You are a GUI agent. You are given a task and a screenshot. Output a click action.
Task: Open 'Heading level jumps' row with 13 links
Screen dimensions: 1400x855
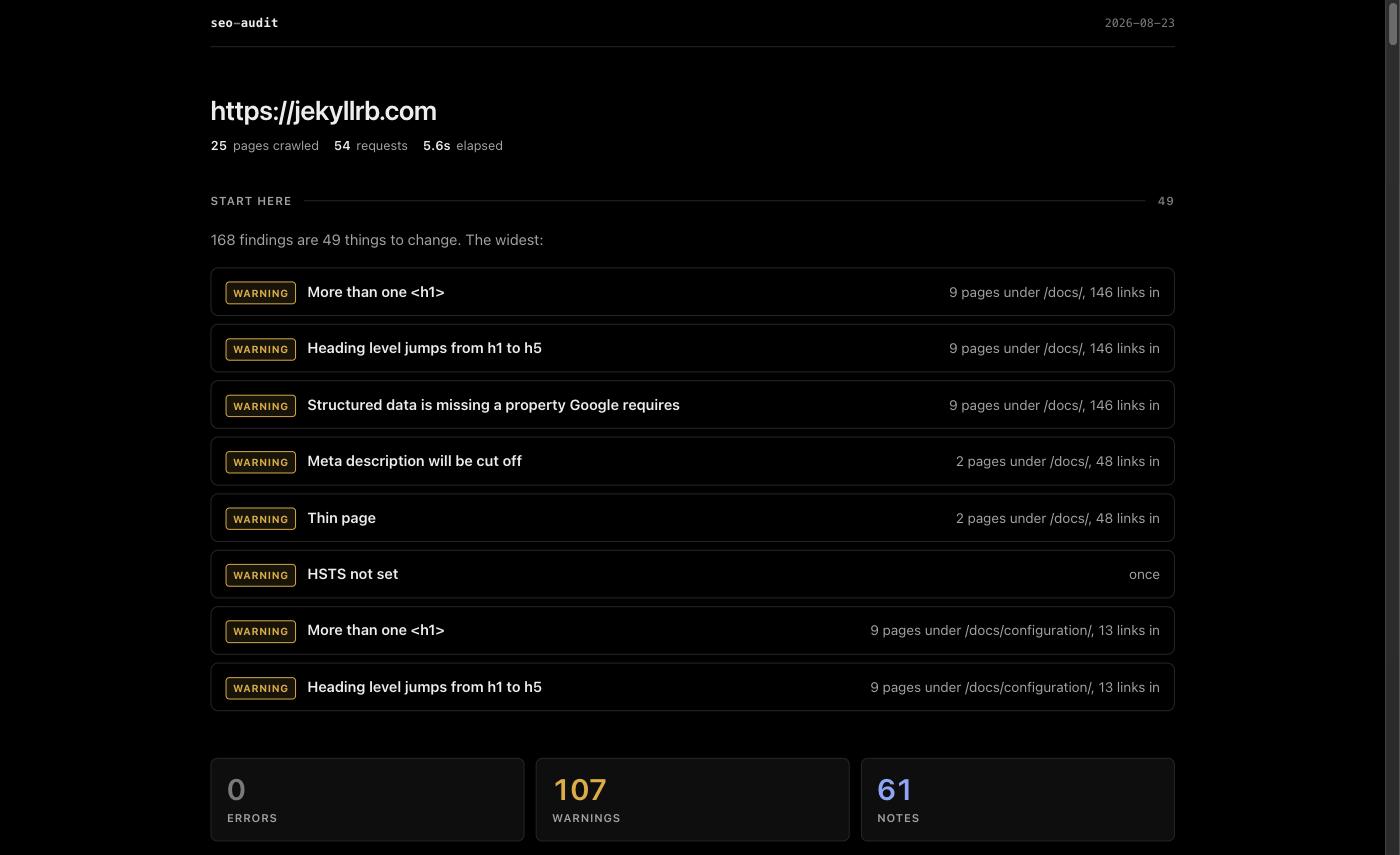click(x=692, y=687)
